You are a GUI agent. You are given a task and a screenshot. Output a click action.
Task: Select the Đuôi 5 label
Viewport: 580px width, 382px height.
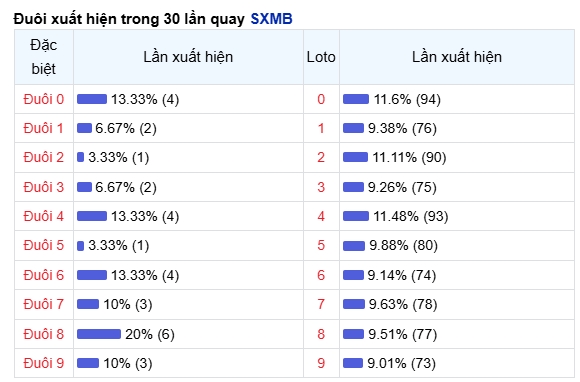point(44,245)
